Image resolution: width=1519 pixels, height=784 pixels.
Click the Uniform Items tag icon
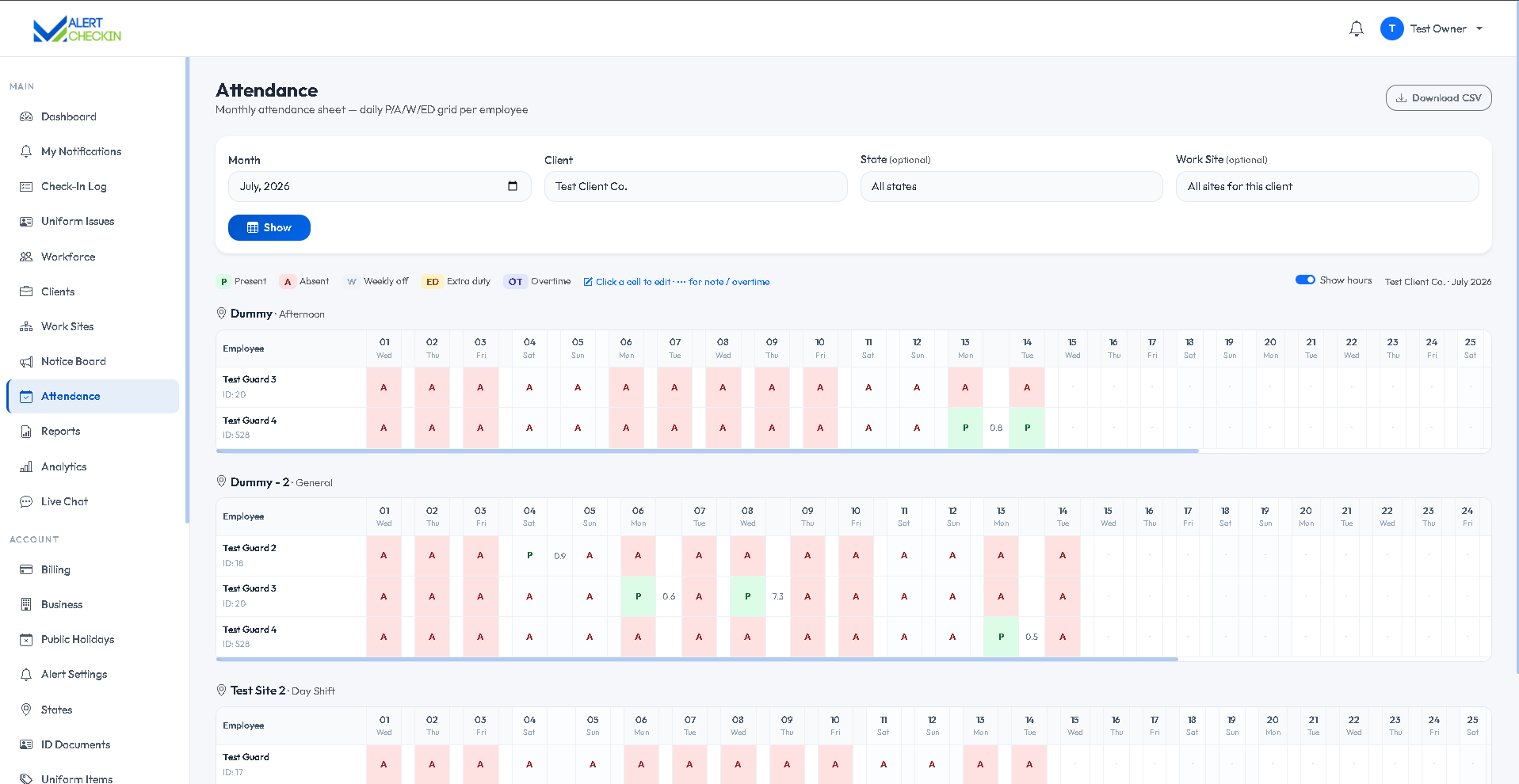(x=26, y=779)
